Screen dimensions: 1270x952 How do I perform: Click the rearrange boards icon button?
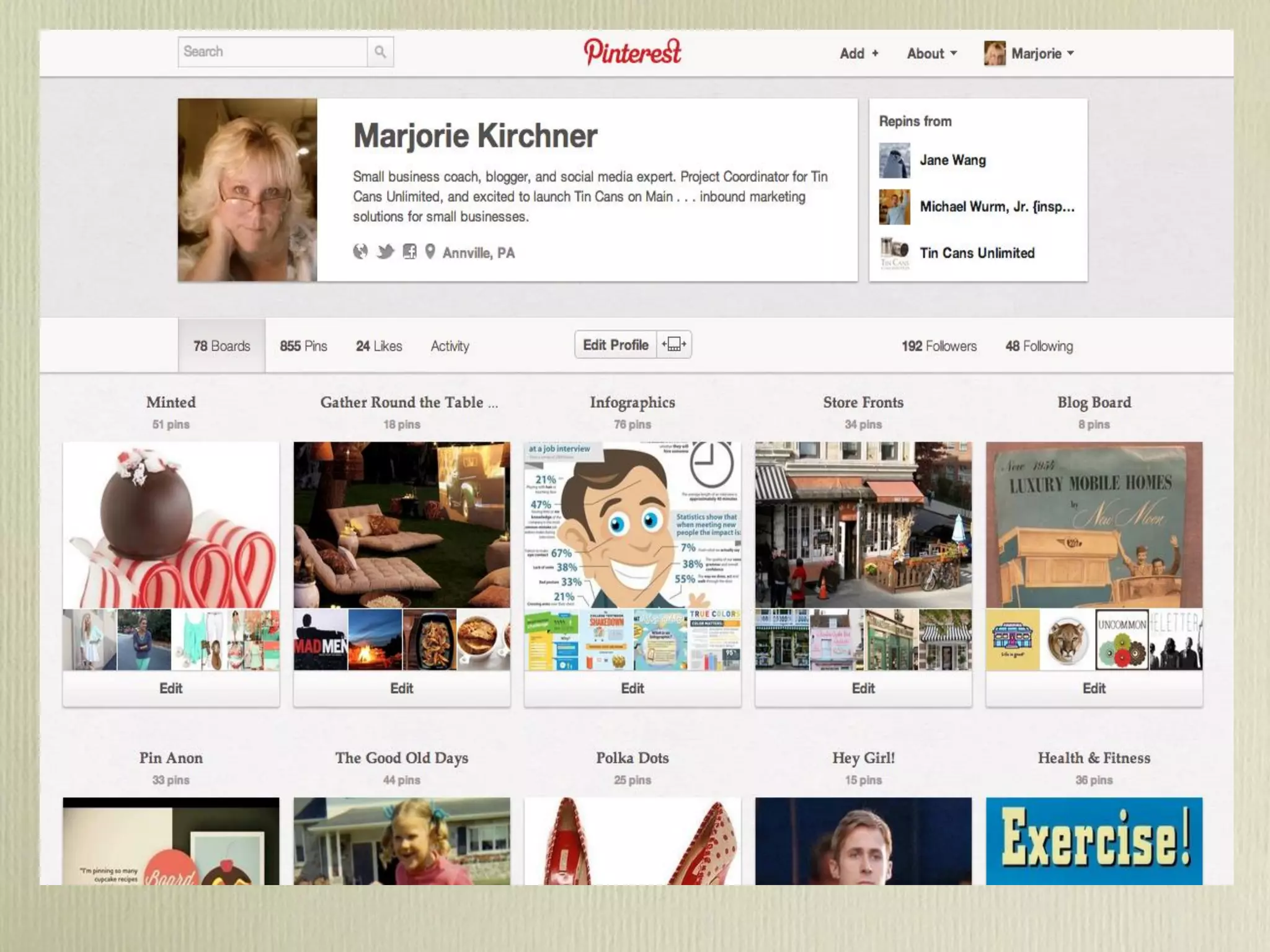point(674,345)
